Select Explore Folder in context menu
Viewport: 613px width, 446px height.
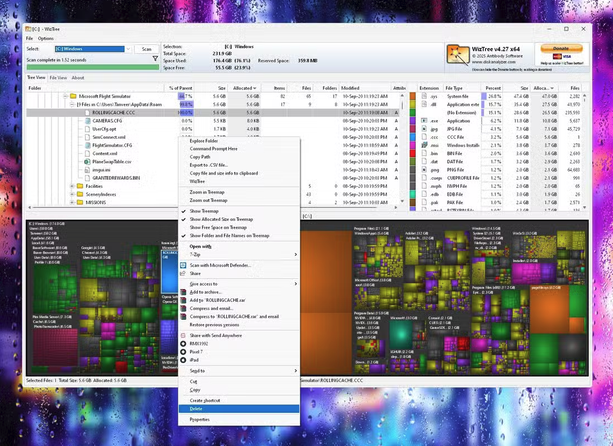(x=239, y=141)
